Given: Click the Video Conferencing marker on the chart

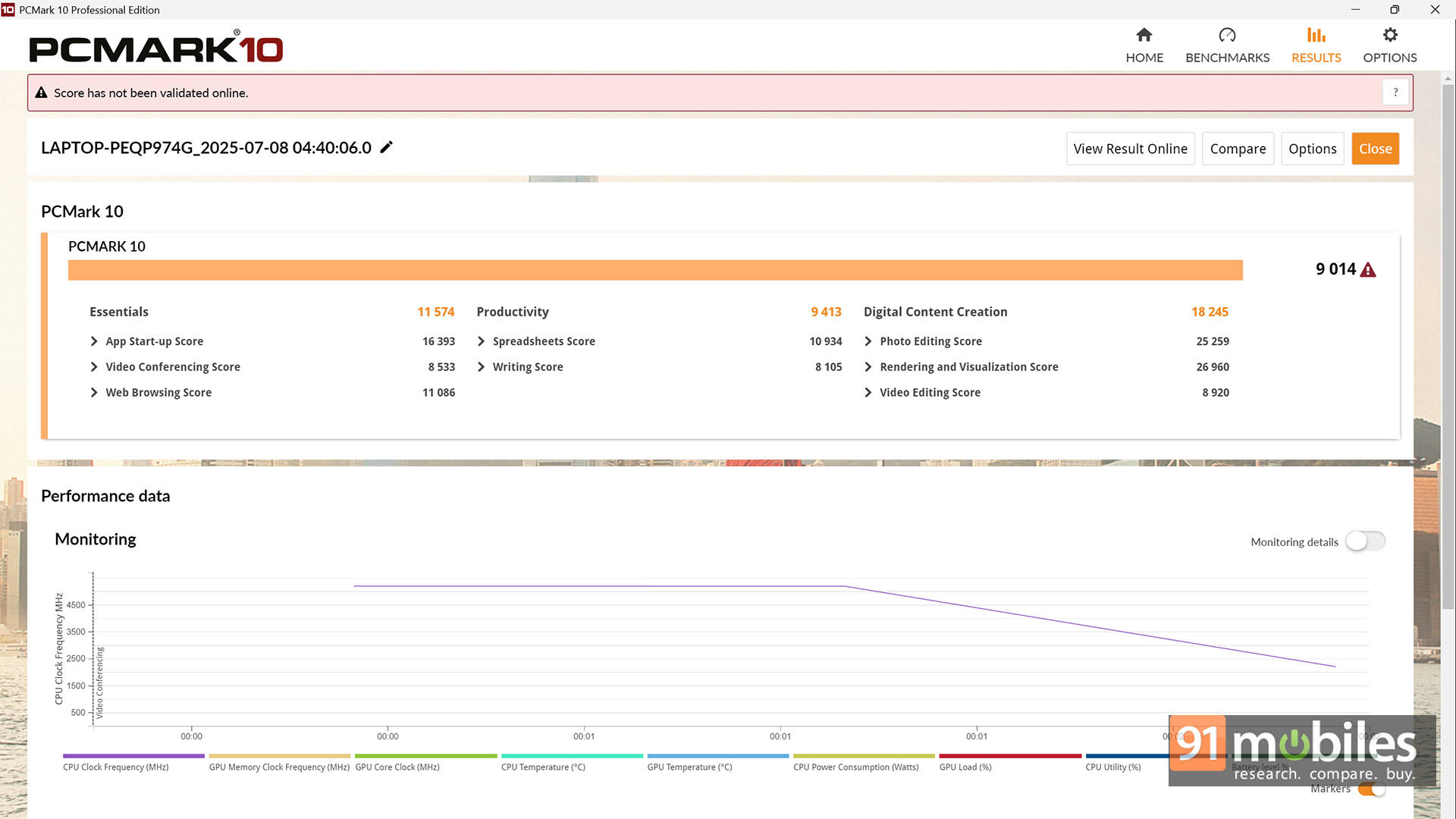Looking at the screenshot, I should tap(99, 682).
